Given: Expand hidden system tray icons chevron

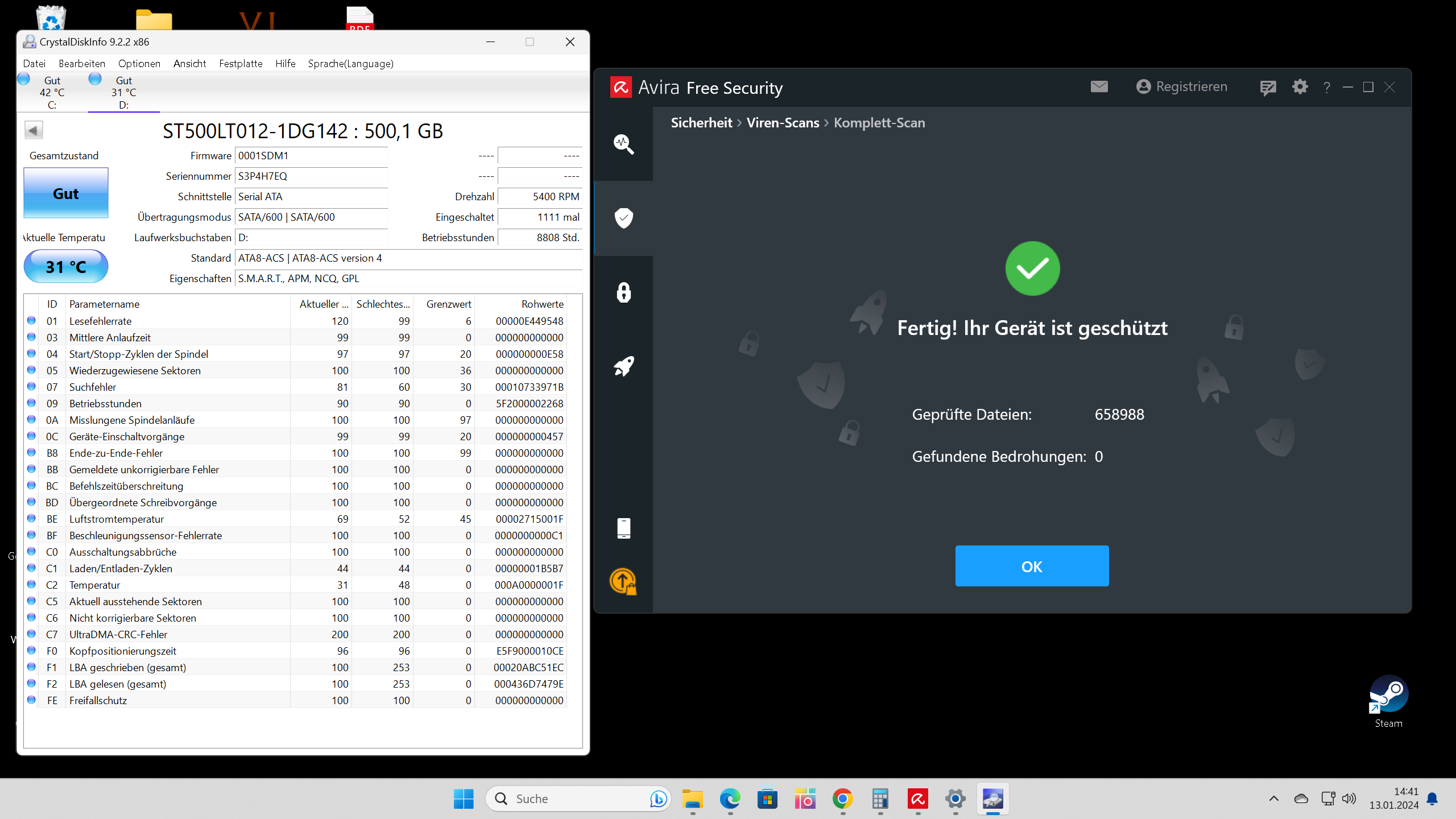Looking at the screenshot, I should (x=1274, y=799).
